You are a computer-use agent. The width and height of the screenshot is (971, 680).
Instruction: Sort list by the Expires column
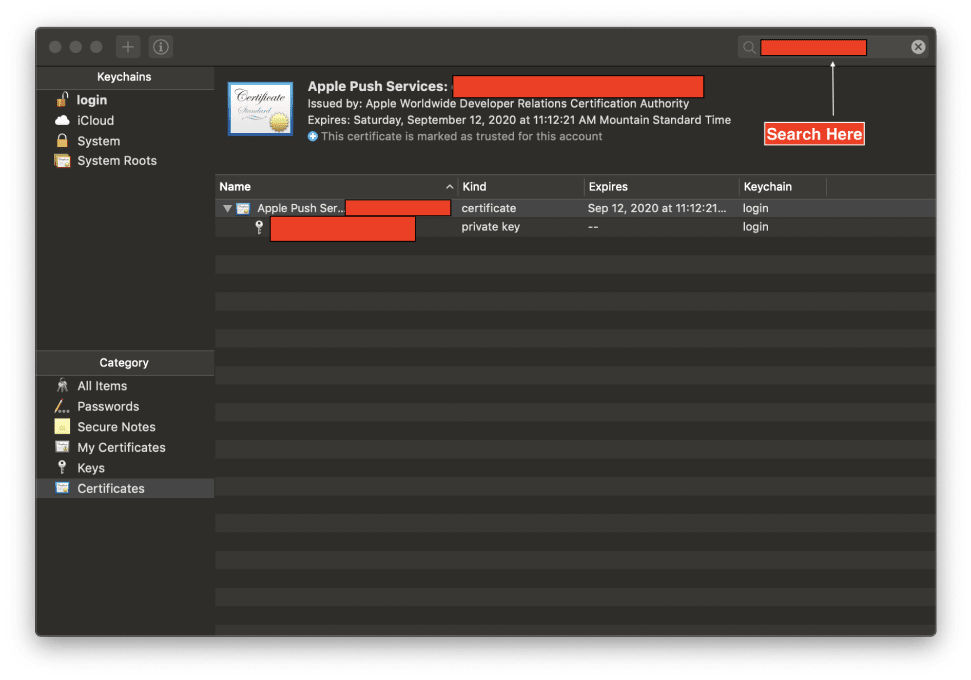point(660,187)
